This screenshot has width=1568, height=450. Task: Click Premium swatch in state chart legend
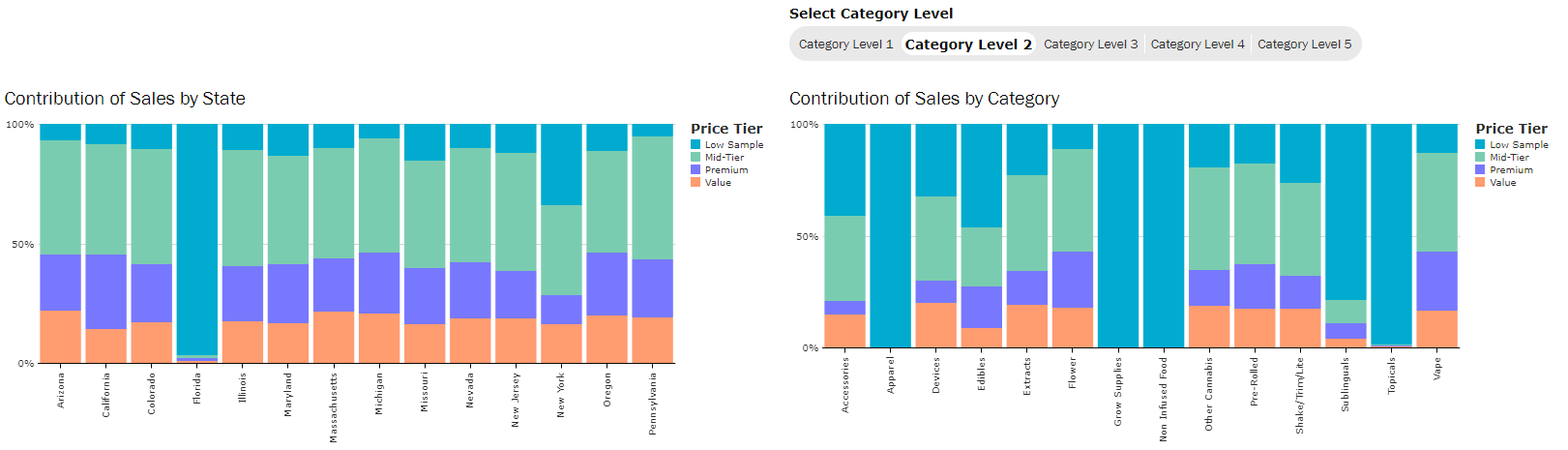[695, 170]
